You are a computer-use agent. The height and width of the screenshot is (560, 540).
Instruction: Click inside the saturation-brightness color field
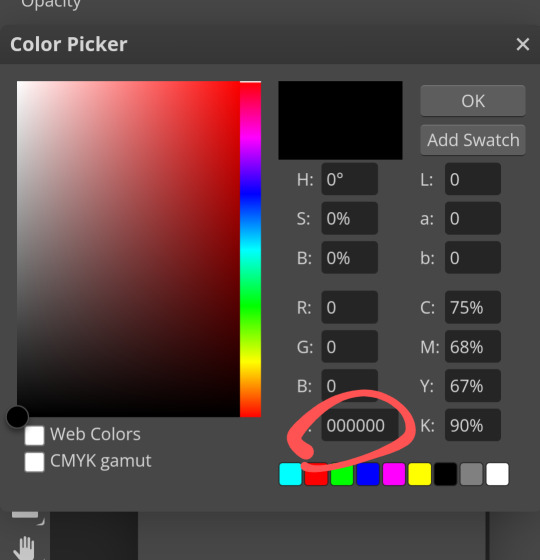pyautogui.click(x=128, y=249)
